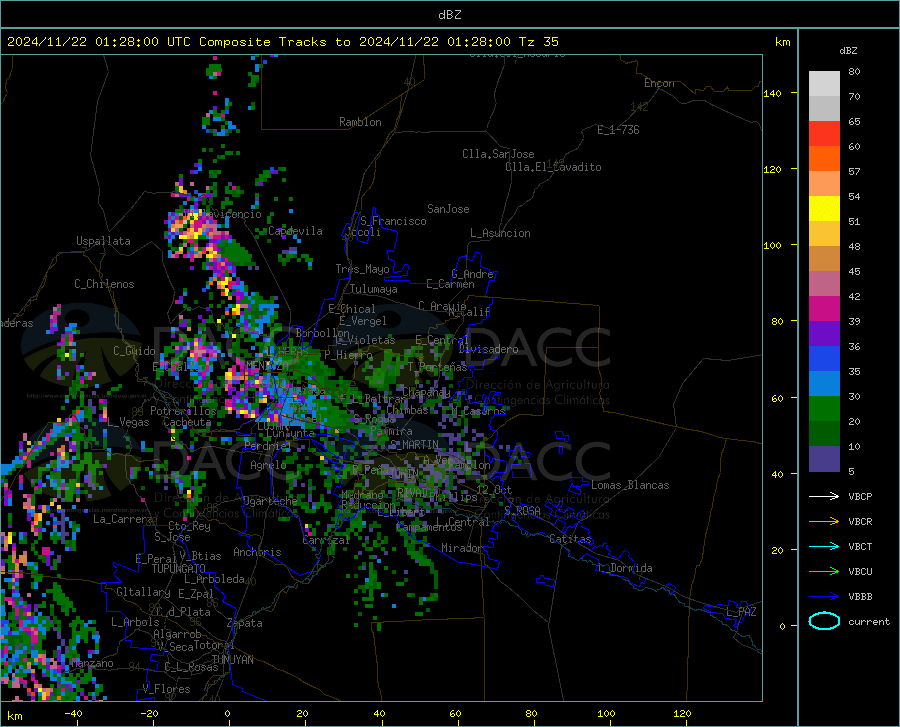Select the dark purple 5 dBZ swatch
900x727 pixels.
coord(824,458)
